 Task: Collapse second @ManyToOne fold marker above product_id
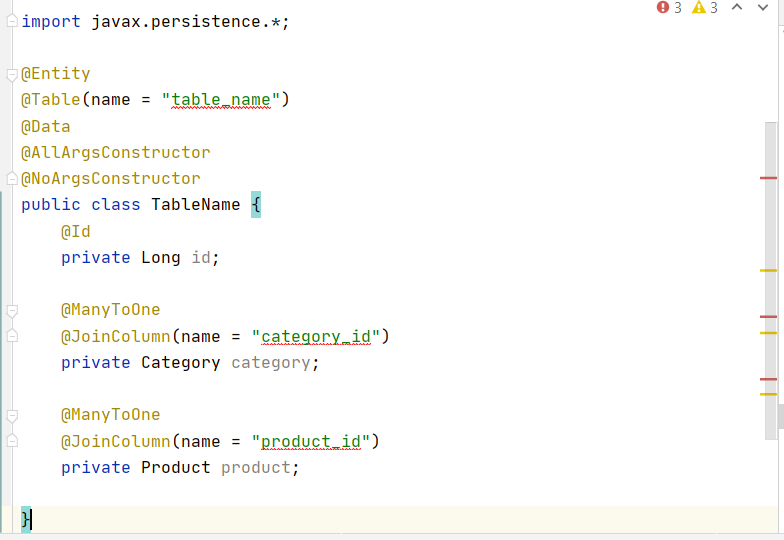tap(12, 416)
